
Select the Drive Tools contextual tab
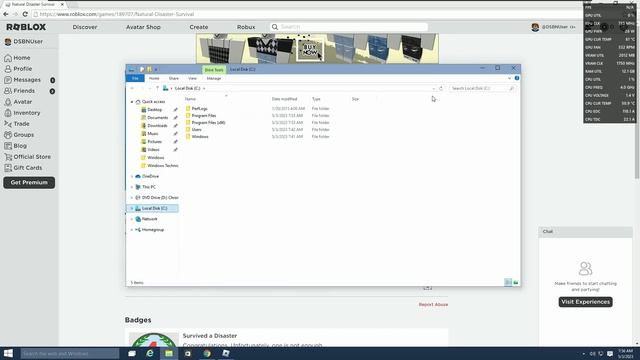213,70
